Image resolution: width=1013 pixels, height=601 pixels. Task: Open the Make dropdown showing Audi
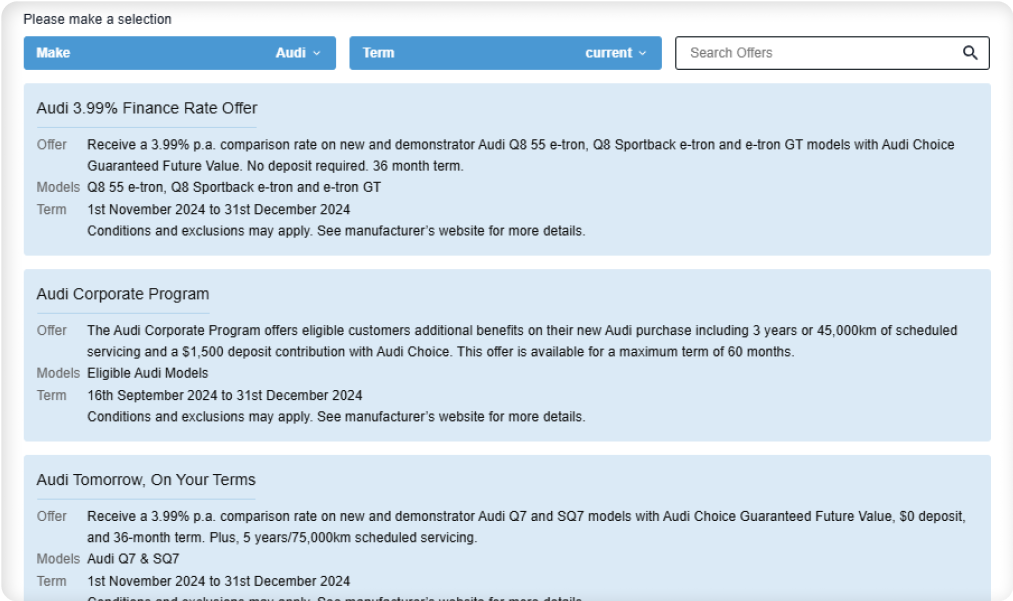point(180,53)
